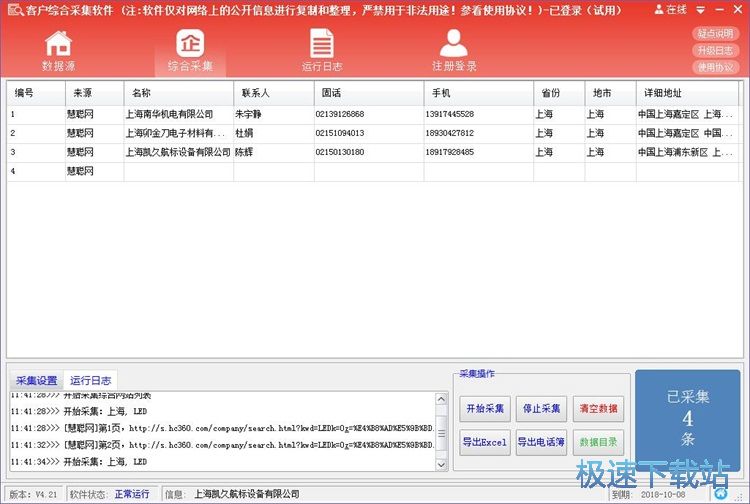Click contact name 朱宇静
The height and width of the screenshot is (504, 750).
[x=248, y=114]
